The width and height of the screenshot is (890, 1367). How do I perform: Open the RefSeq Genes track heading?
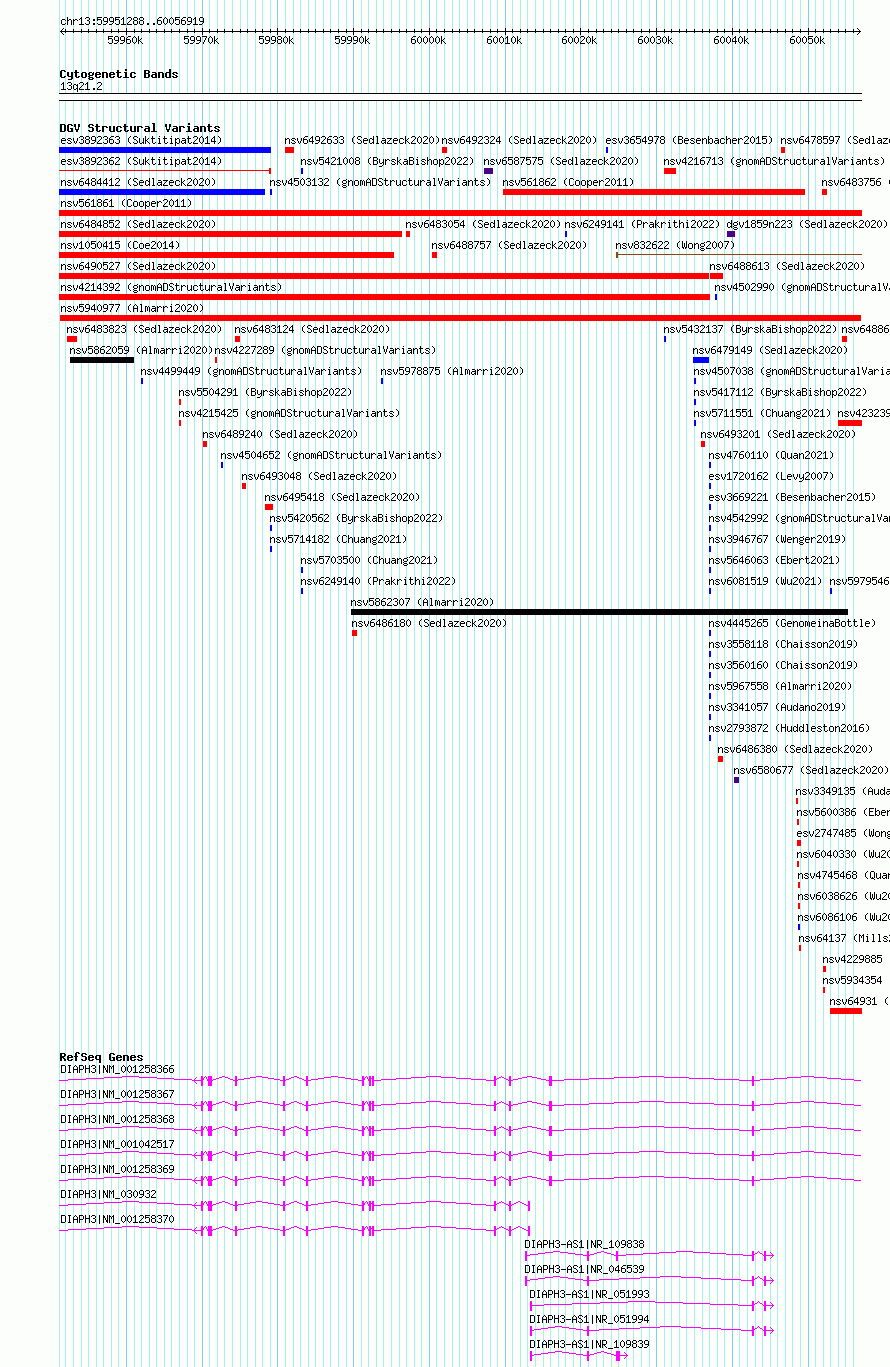(x=101, y=1057)
